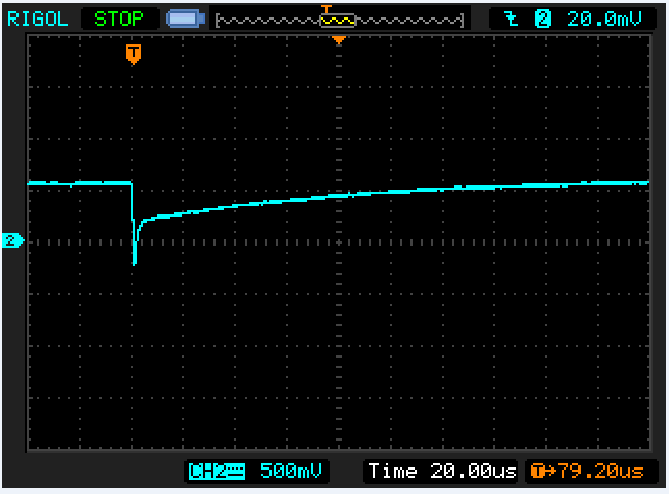The image size is (669, 494).
Task: Click the 500mV vertical scale value
Action: pos(291,471)
